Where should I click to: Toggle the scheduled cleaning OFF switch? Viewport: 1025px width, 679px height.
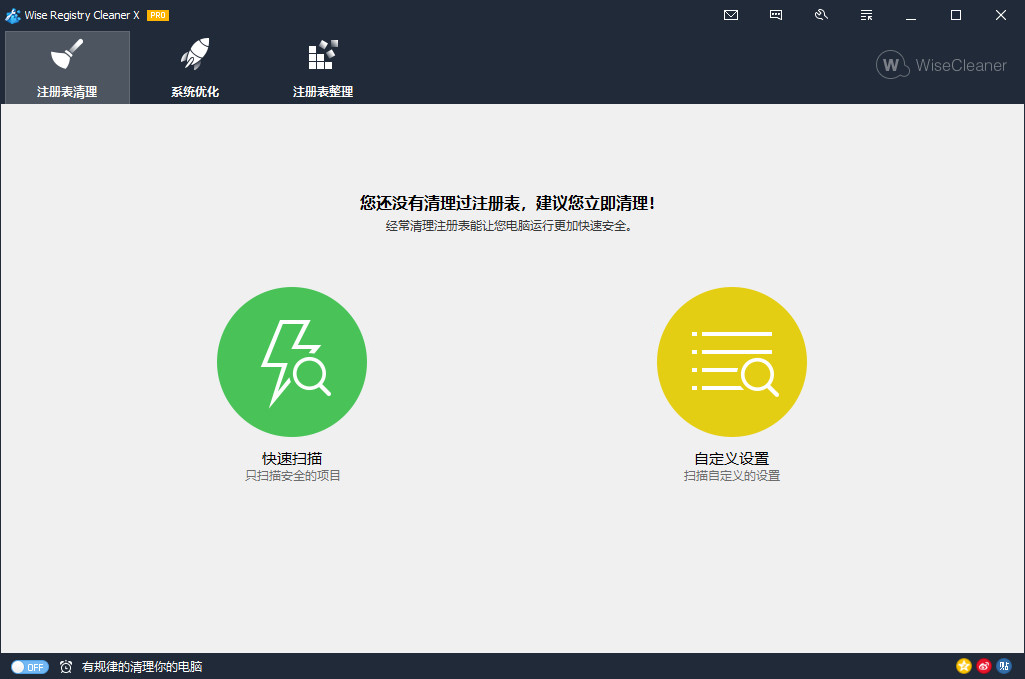tap(30, 666)
